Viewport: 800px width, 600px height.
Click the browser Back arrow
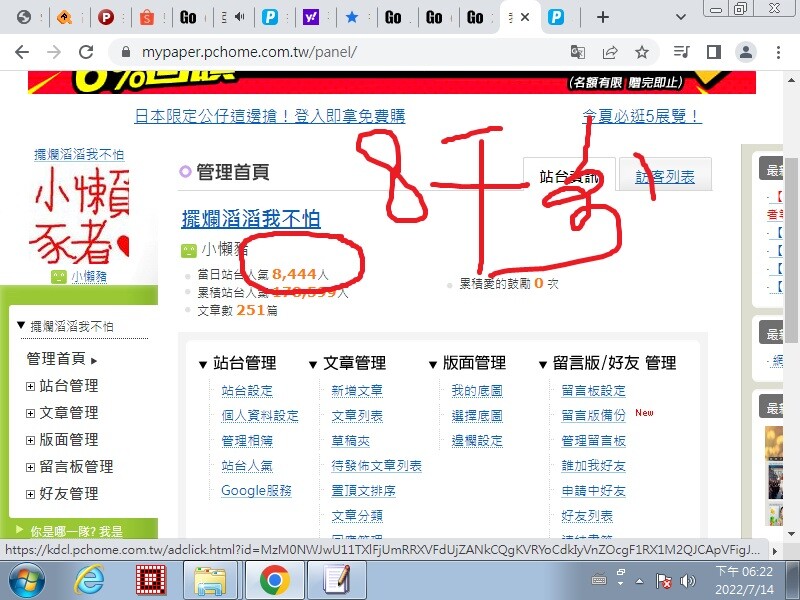point(22,52)
